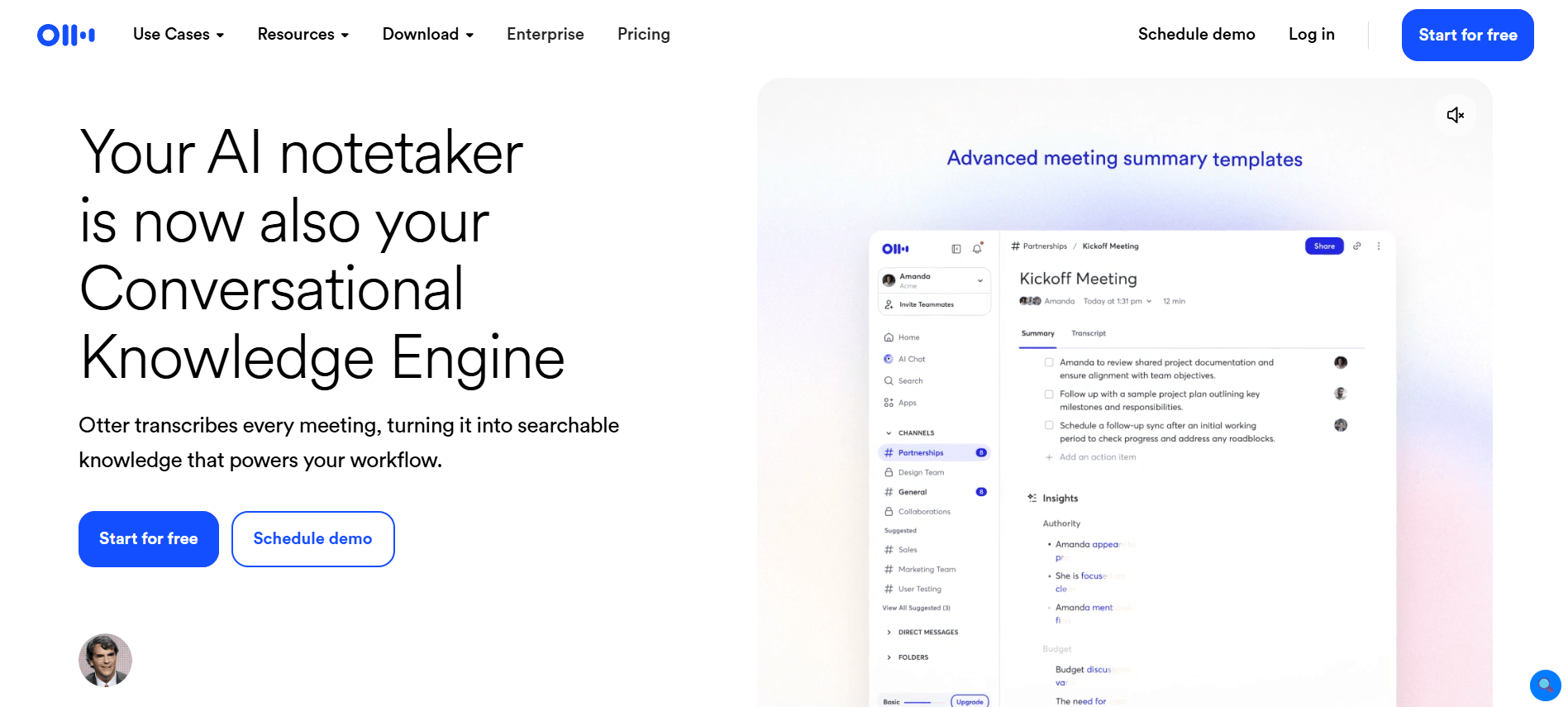Click the hash icon next to Sales
Viewport: 1568px width, 707px height.
[889, 550]
